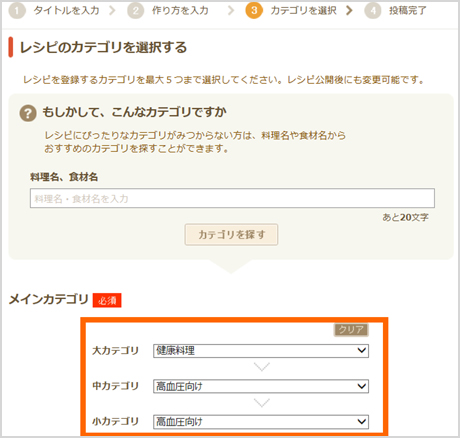Click arrow icon after カテゴリを選択 step
Viewport: 460px width, 438px height.
(x=349, y=11)
